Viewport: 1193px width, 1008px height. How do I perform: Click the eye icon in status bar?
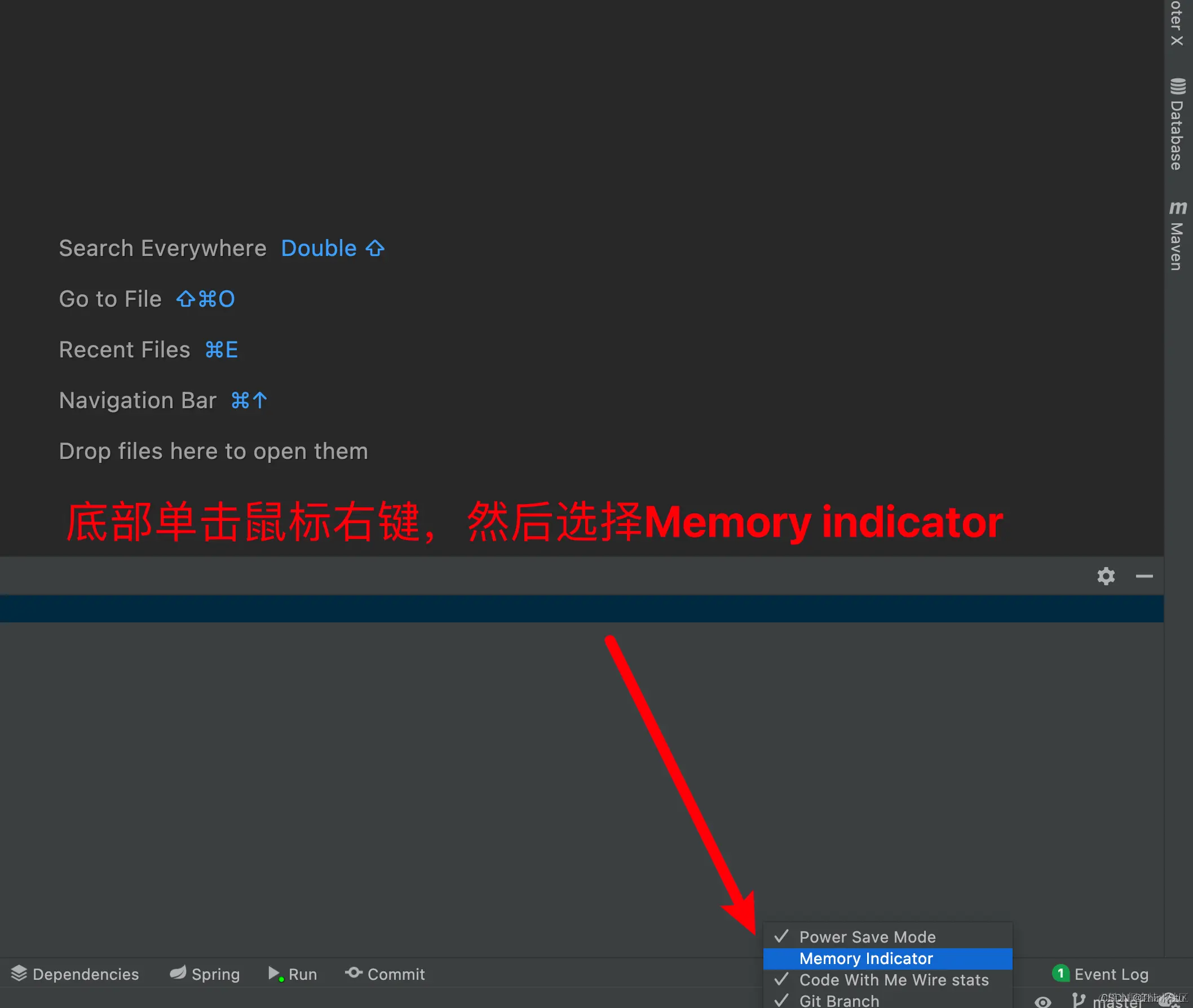(x=1042, y=1002)
